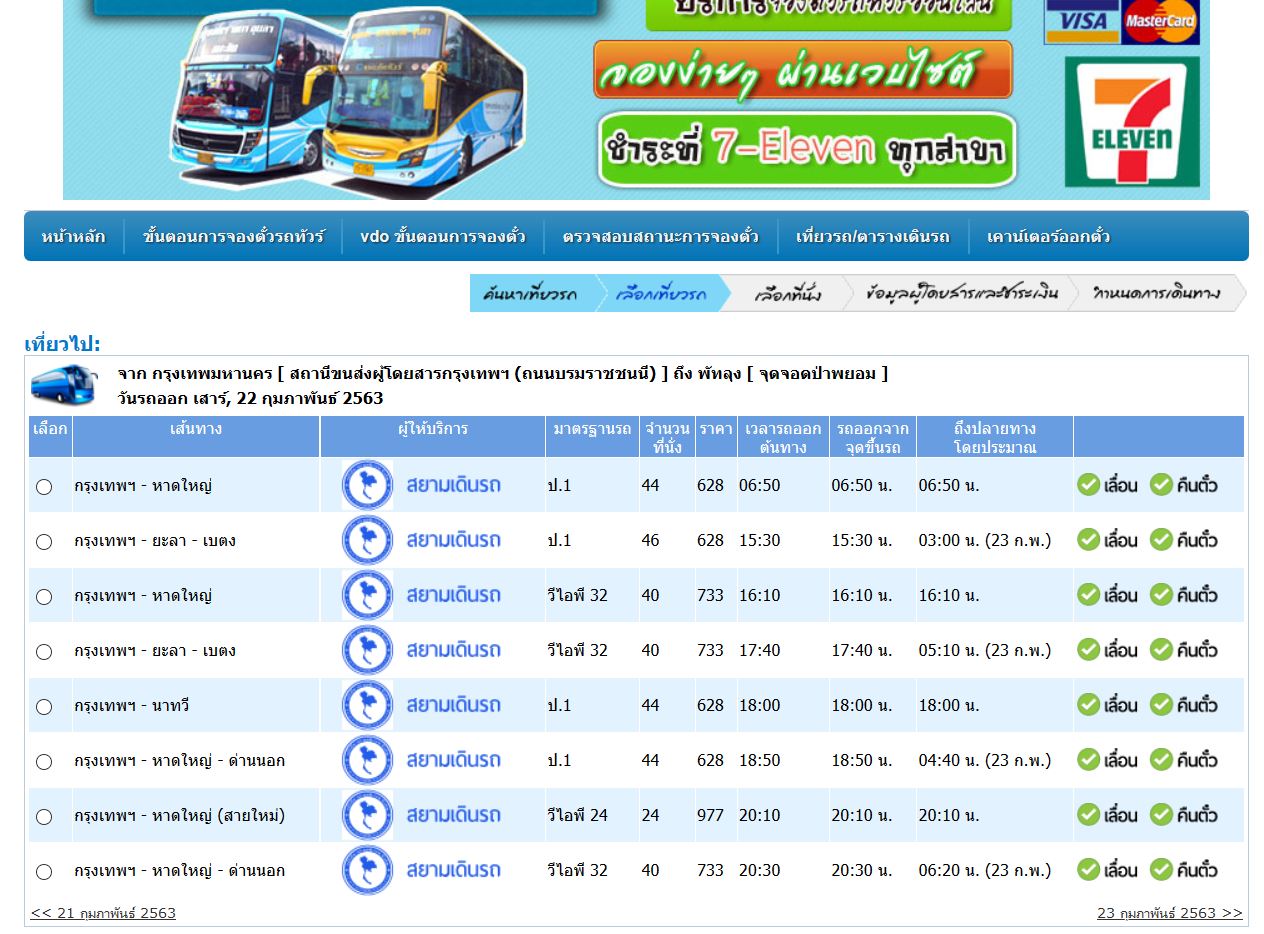Click price 977 in วีไอพี 24 row
Image resolution: width=1264 pixels, height=934 pixels.
(x=710, y=815)
